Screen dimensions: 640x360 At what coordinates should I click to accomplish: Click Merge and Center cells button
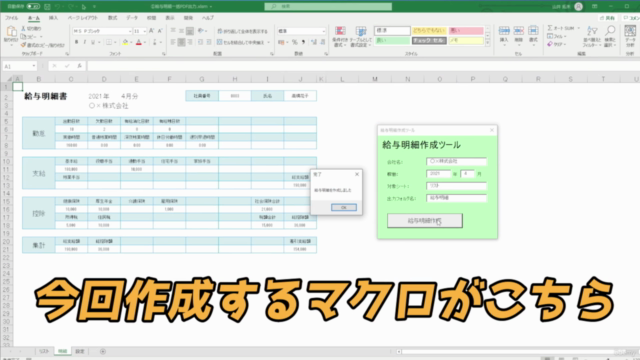[241, 42]
